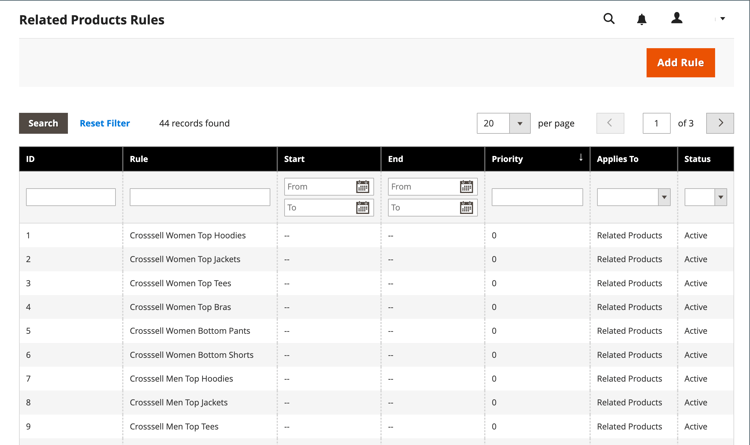Go to the next page arrow

click(720, 123)
